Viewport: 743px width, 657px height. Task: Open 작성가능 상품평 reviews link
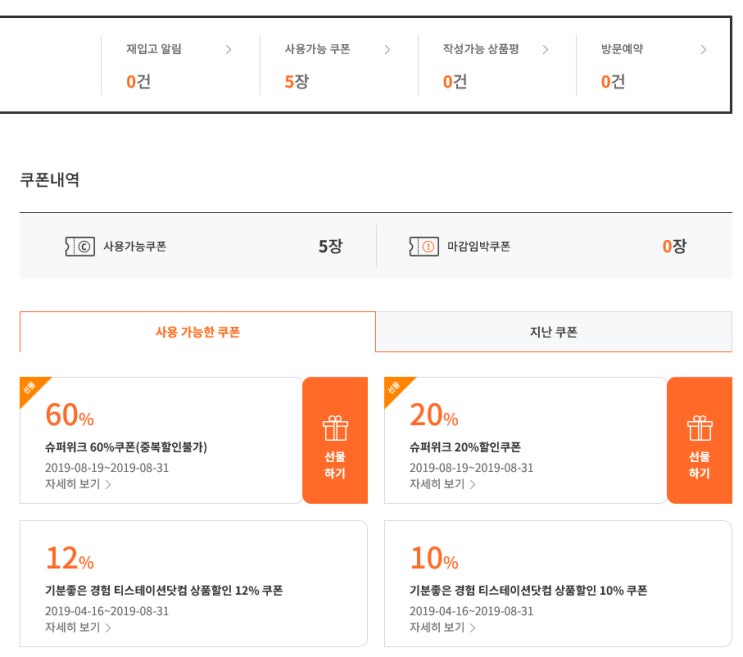coord(481,49)
